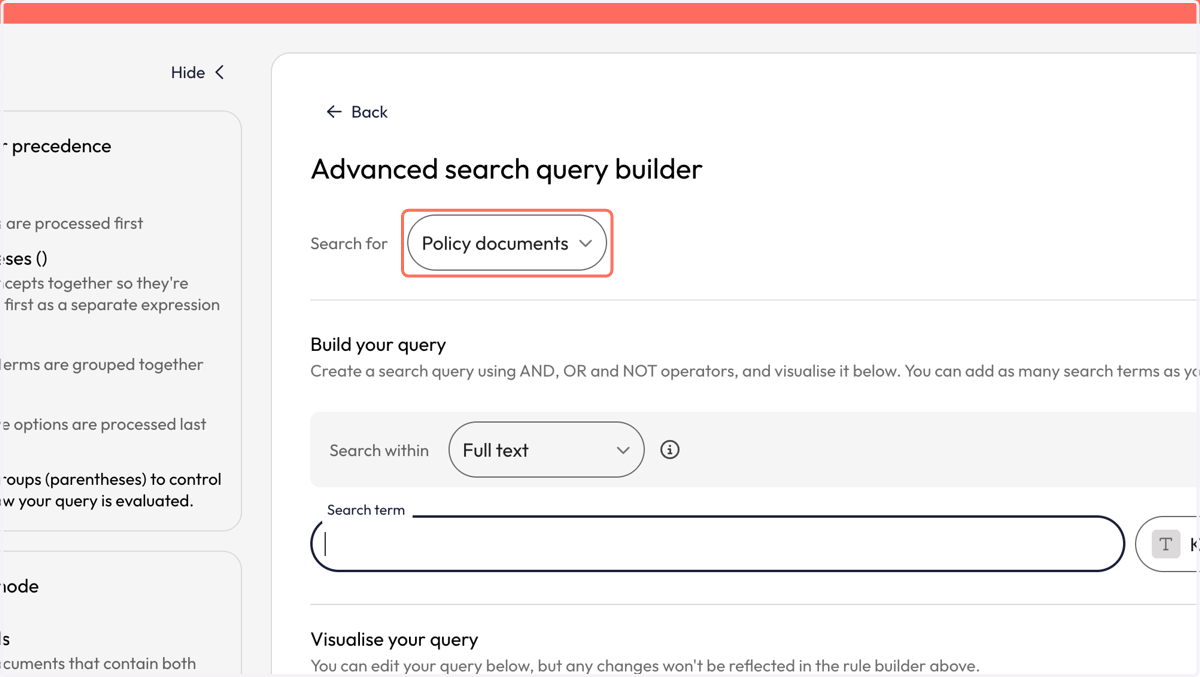1200x677 pixels.
Task: Click the Hide chevron arrow icon
Action: (219, 72)
